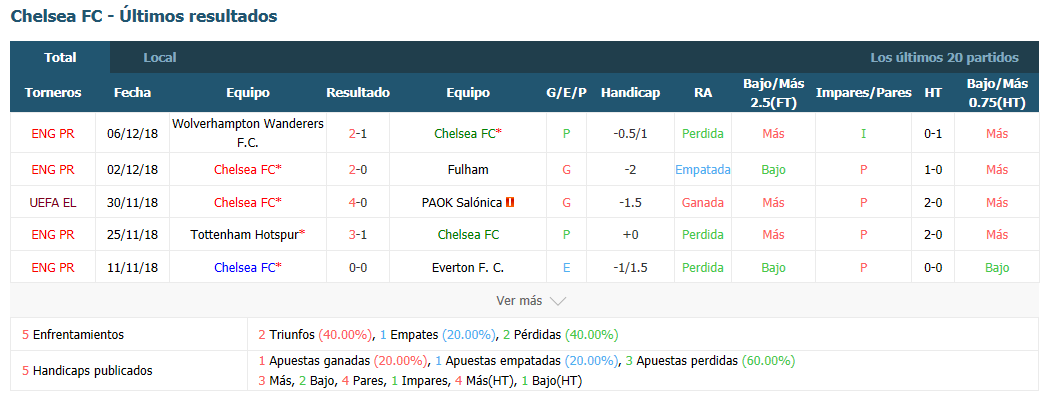Image resolution: width=1044 pixels, height=394 pixels.
Task: Expand more results with Ver más chevron
Action: tap(531, 301)
